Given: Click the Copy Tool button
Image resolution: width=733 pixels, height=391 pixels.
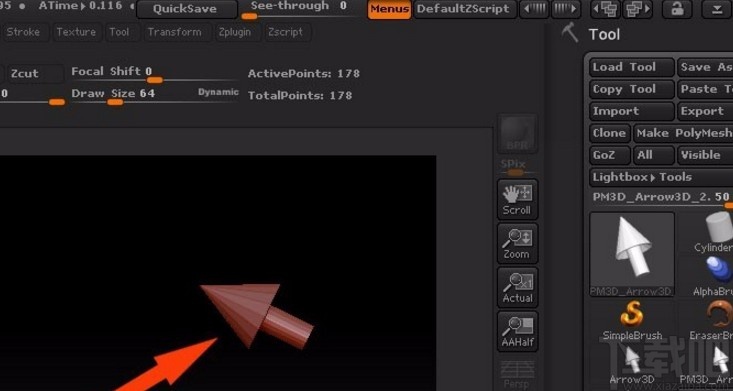Looking at the screenshot, I should 632,89.
